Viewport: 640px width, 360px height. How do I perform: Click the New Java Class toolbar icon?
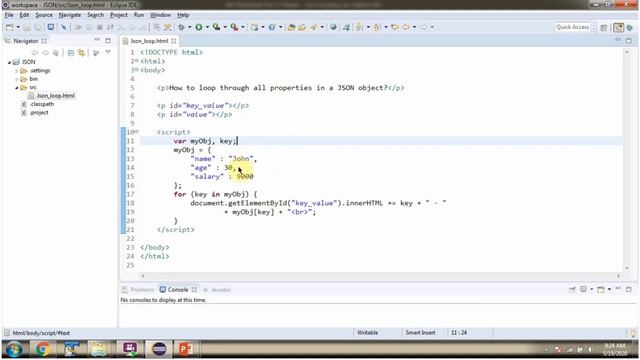pos(272,27)
